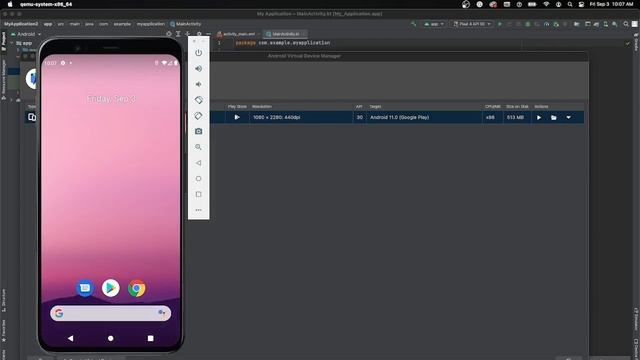Select the Android 11.0 (Google Play) cell
Image resolution: width=640 pixels, height=360 pixels.
point(424,117)
